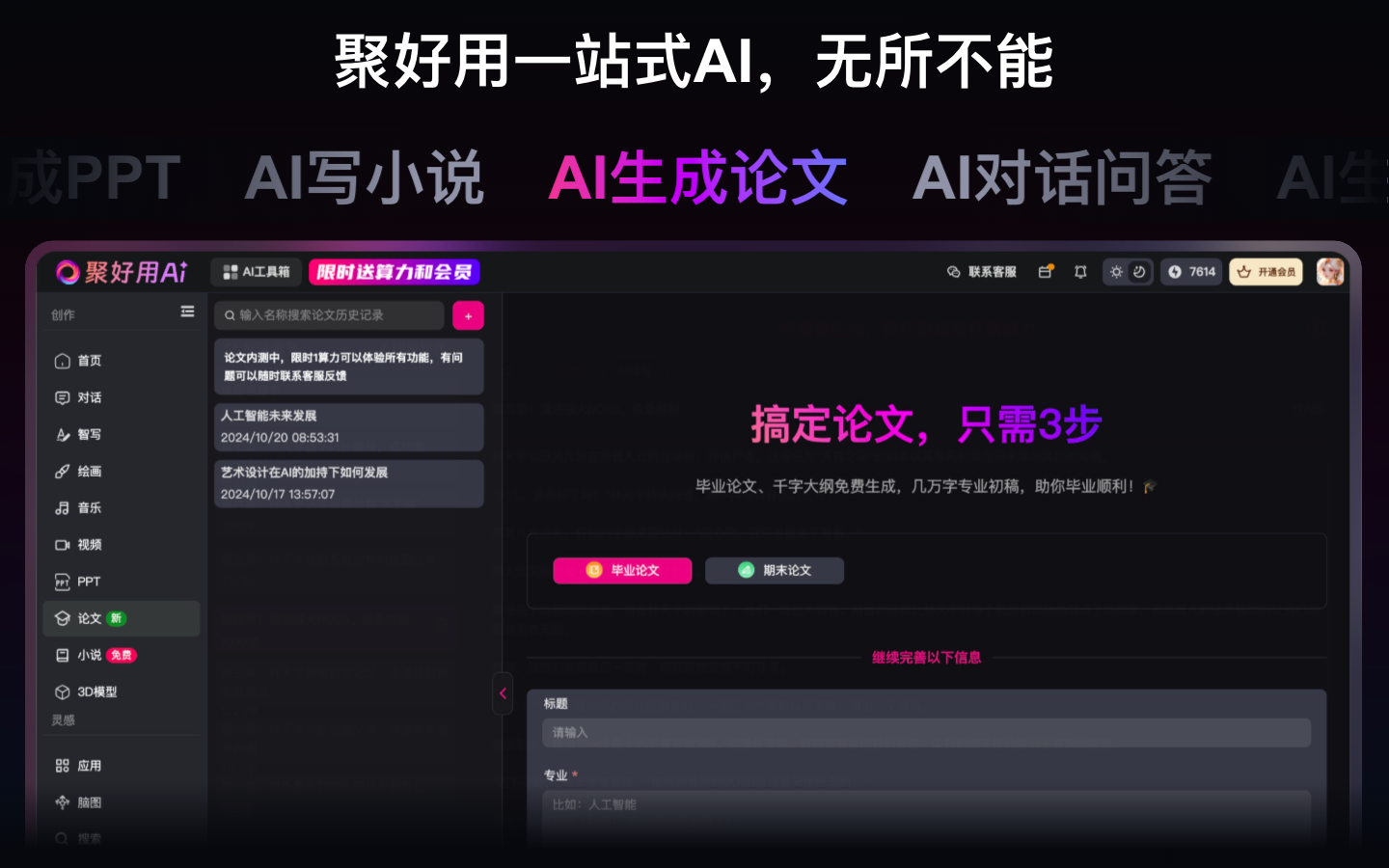This screenshot has height=868, width=1389.
Task: Click the PPT file icon
Action: coord(63,582)
